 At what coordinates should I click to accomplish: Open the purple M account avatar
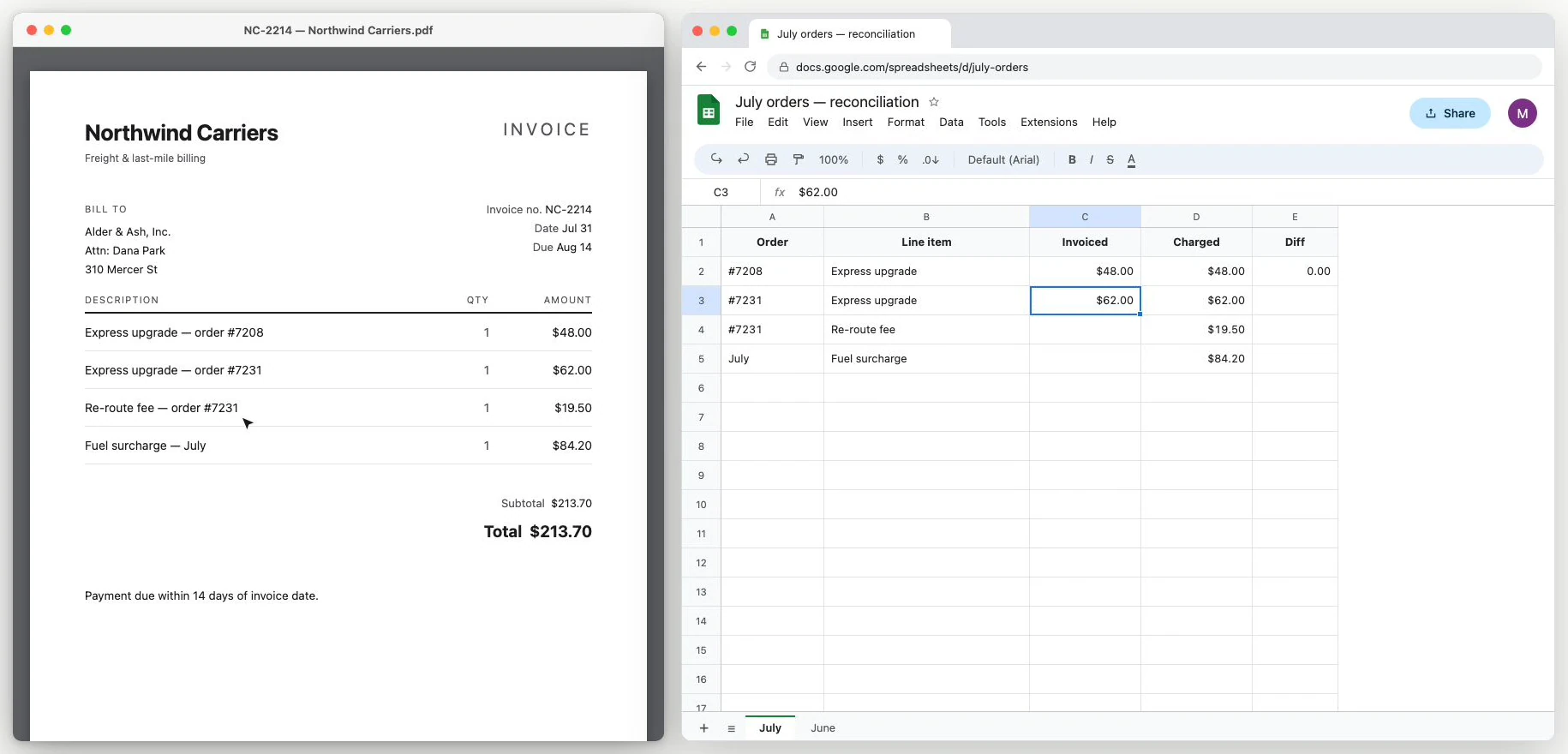tap(1523, 113)
